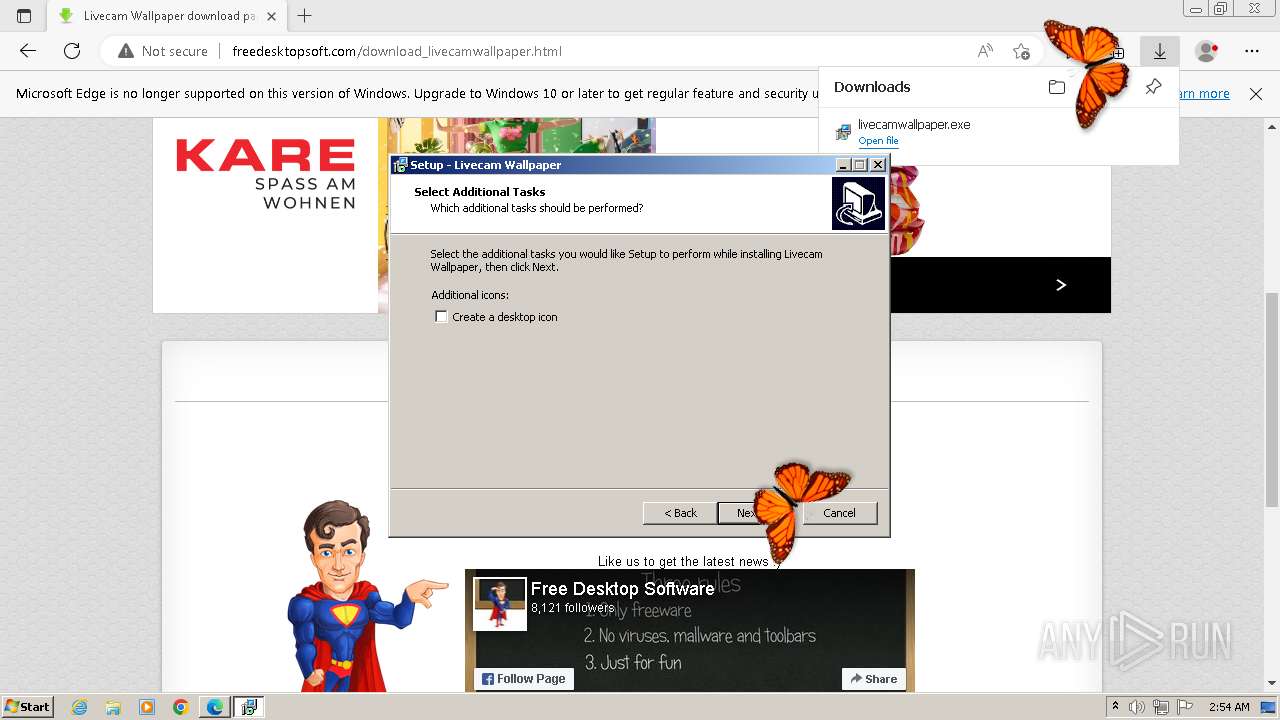Click the KARE advertisement logo
The height and width of the screenshot is (720, 1280).
(265, 172)
